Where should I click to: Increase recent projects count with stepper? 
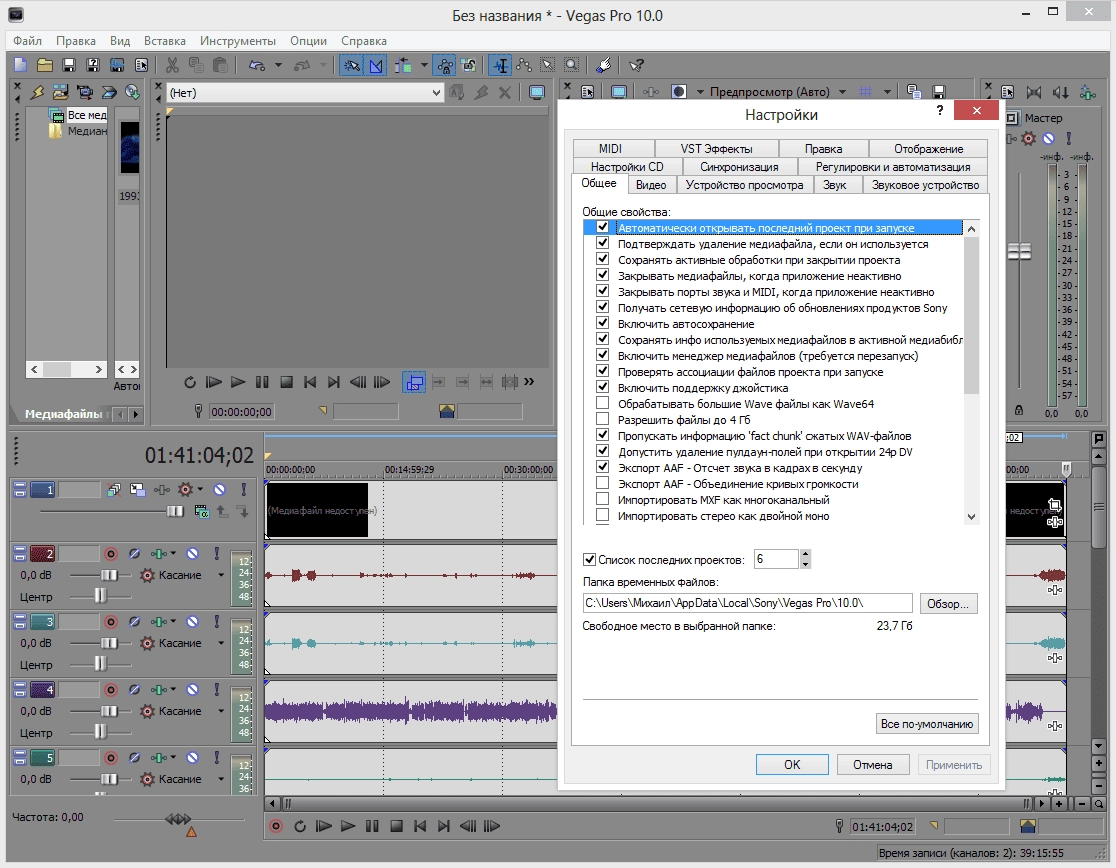(805, 554)
